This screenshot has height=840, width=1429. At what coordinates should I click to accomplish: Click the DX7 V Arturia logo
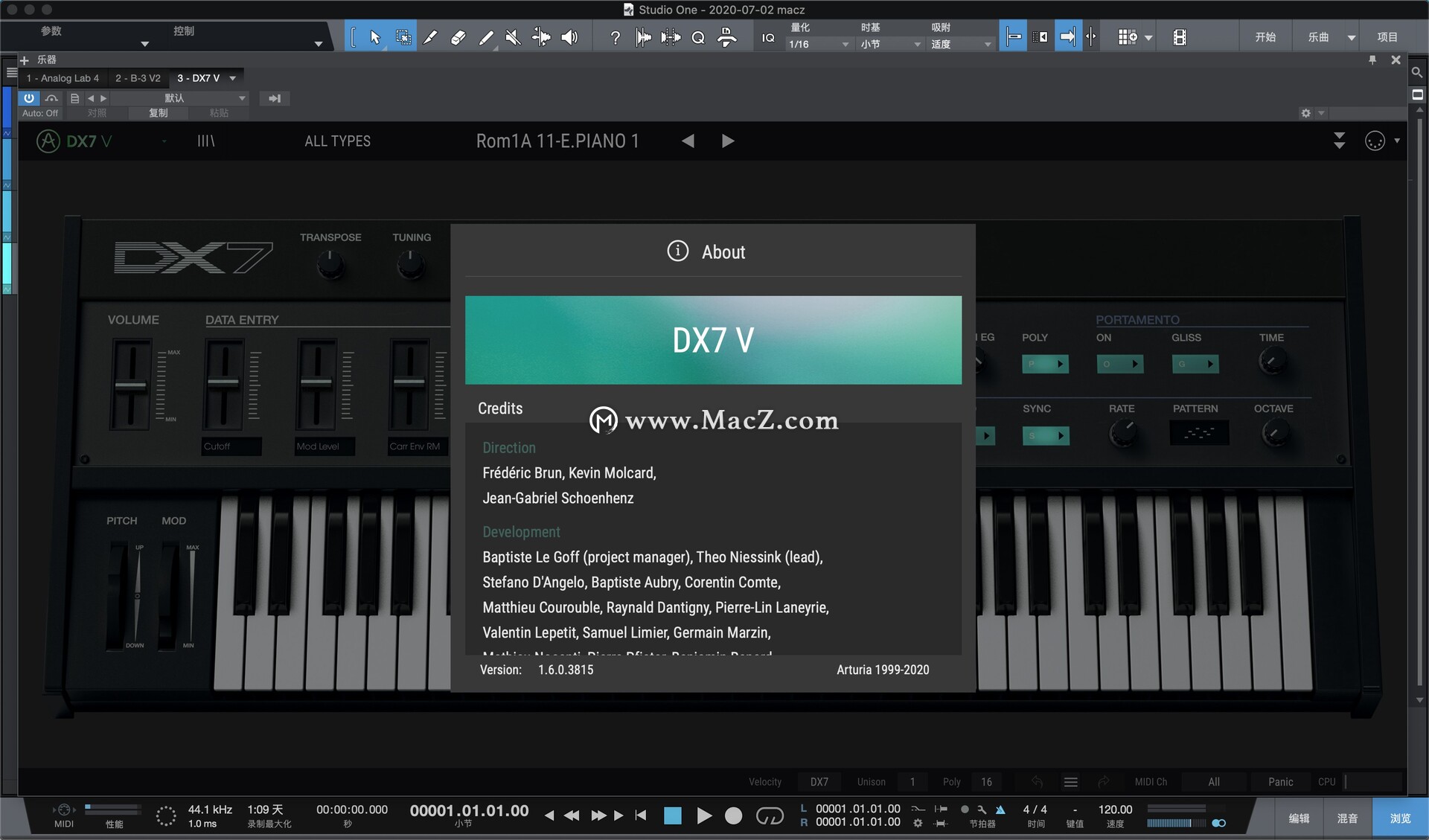74,141
